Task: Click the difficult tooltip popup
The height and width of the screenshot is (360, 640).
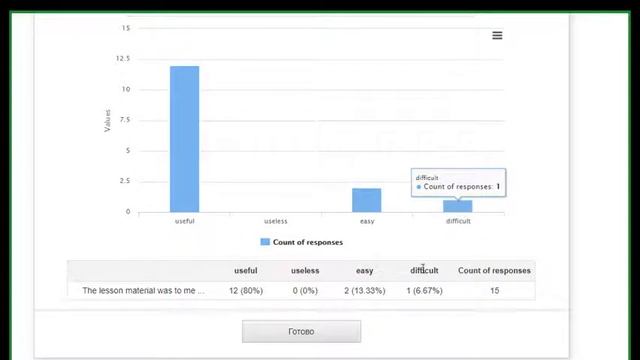Action: pos(458,183)
